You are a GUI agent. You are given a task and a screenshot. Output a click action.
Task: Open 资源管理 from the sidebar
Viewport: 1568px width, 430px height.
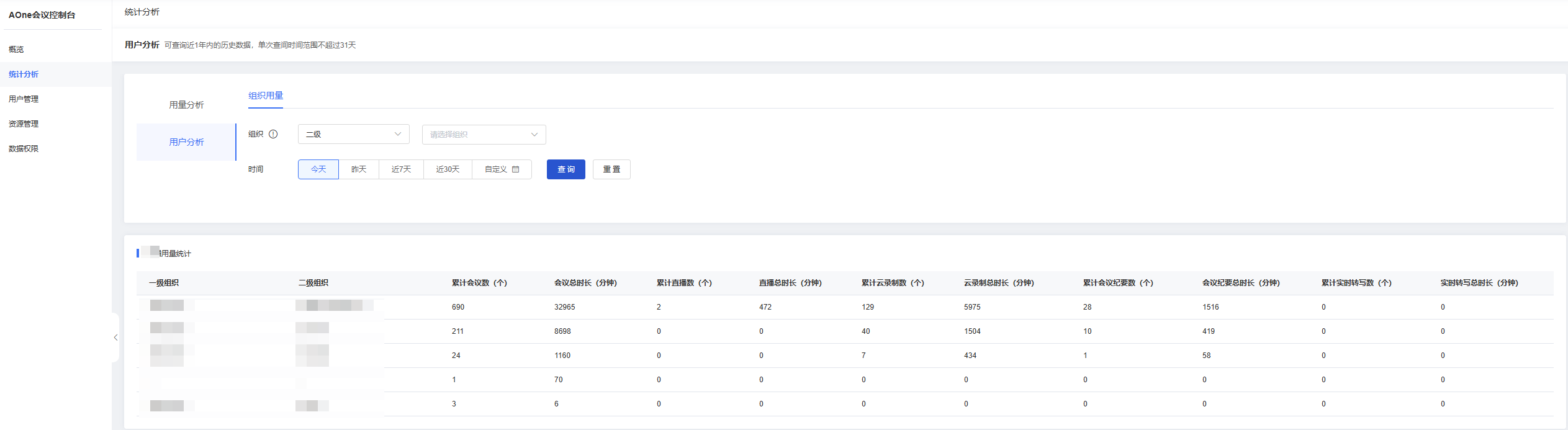pos(24,124)
